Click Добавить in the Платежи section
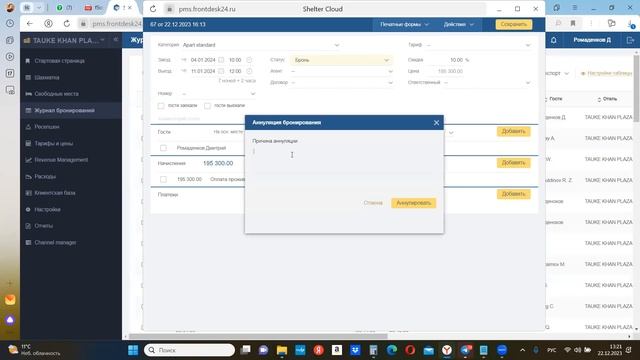 pos(513,194)
